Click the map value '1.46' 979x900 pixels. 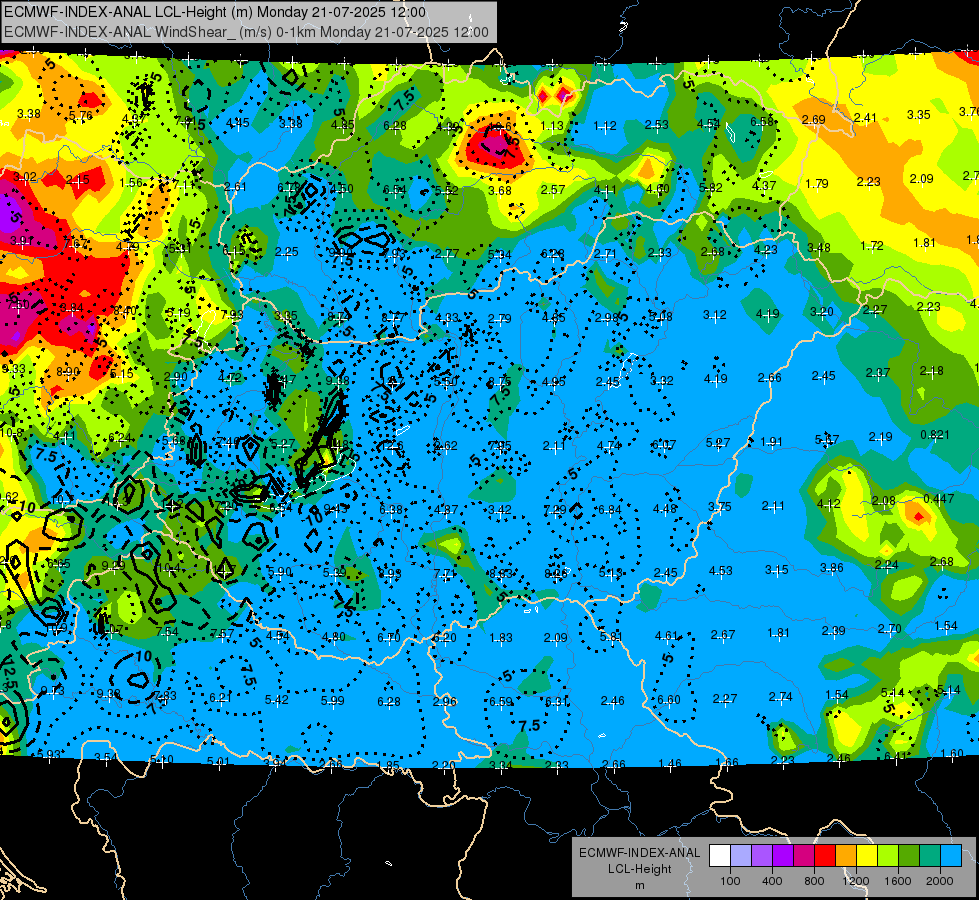tap(670, 763)
